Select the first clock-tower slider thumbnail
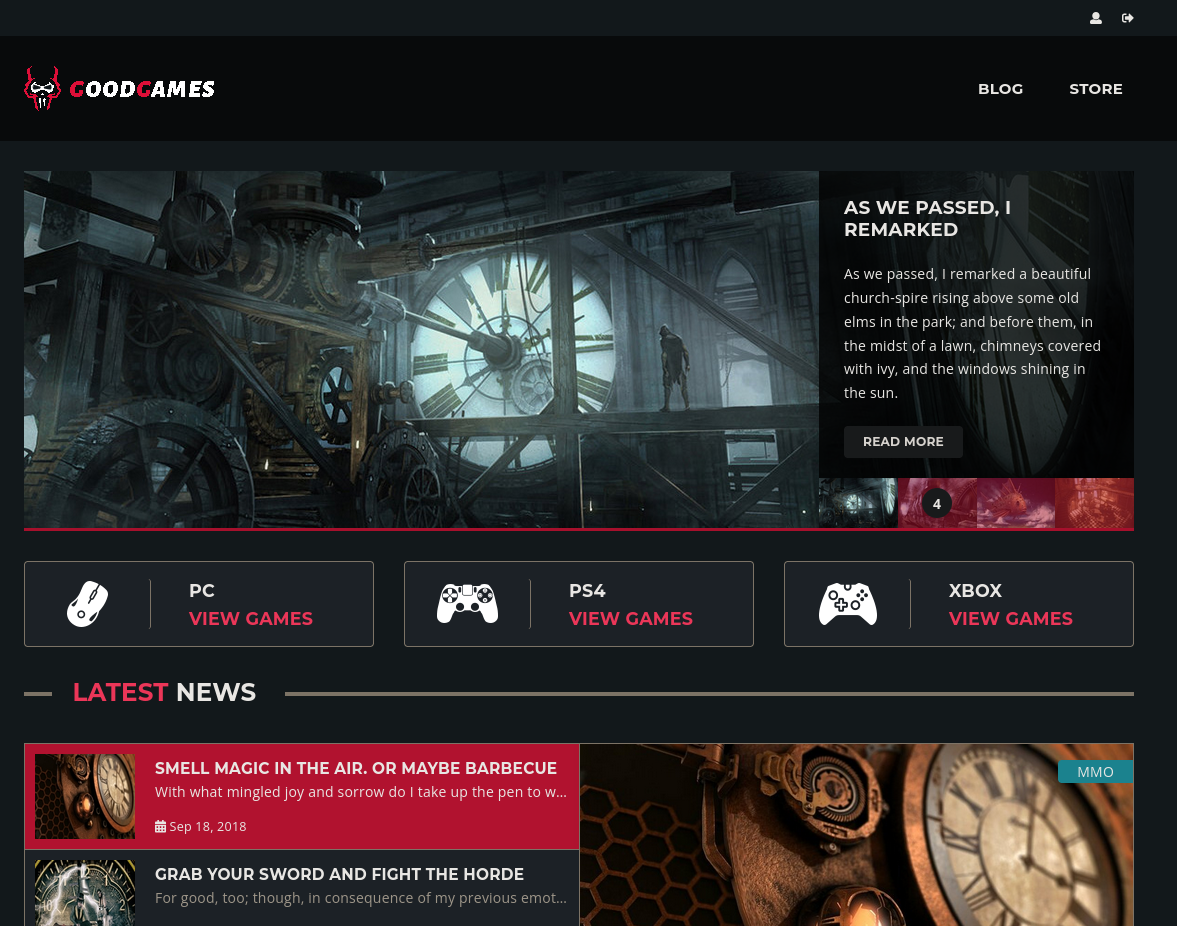1177x926 pixels. click(x=858, y=503)
